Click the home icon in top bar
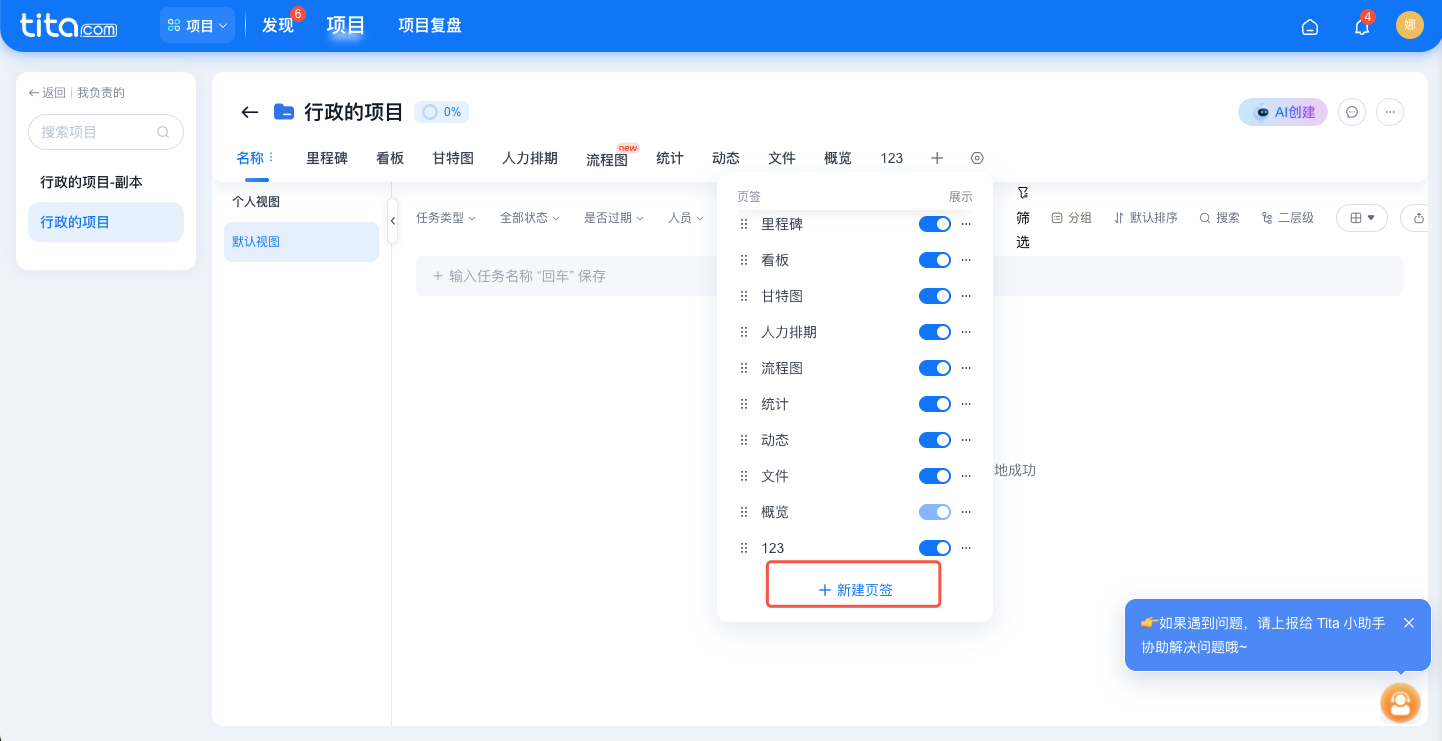 (1310, 27)
